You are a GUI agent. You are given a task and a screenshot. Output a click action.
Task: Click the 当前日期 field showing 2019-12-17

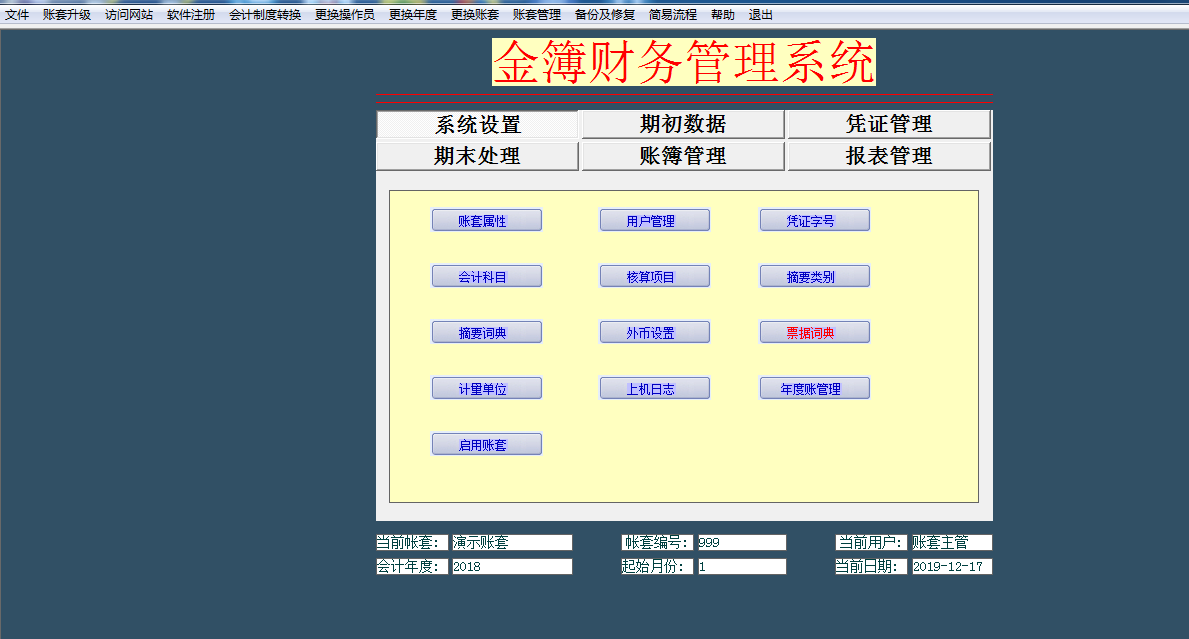(x=952, y=566)
